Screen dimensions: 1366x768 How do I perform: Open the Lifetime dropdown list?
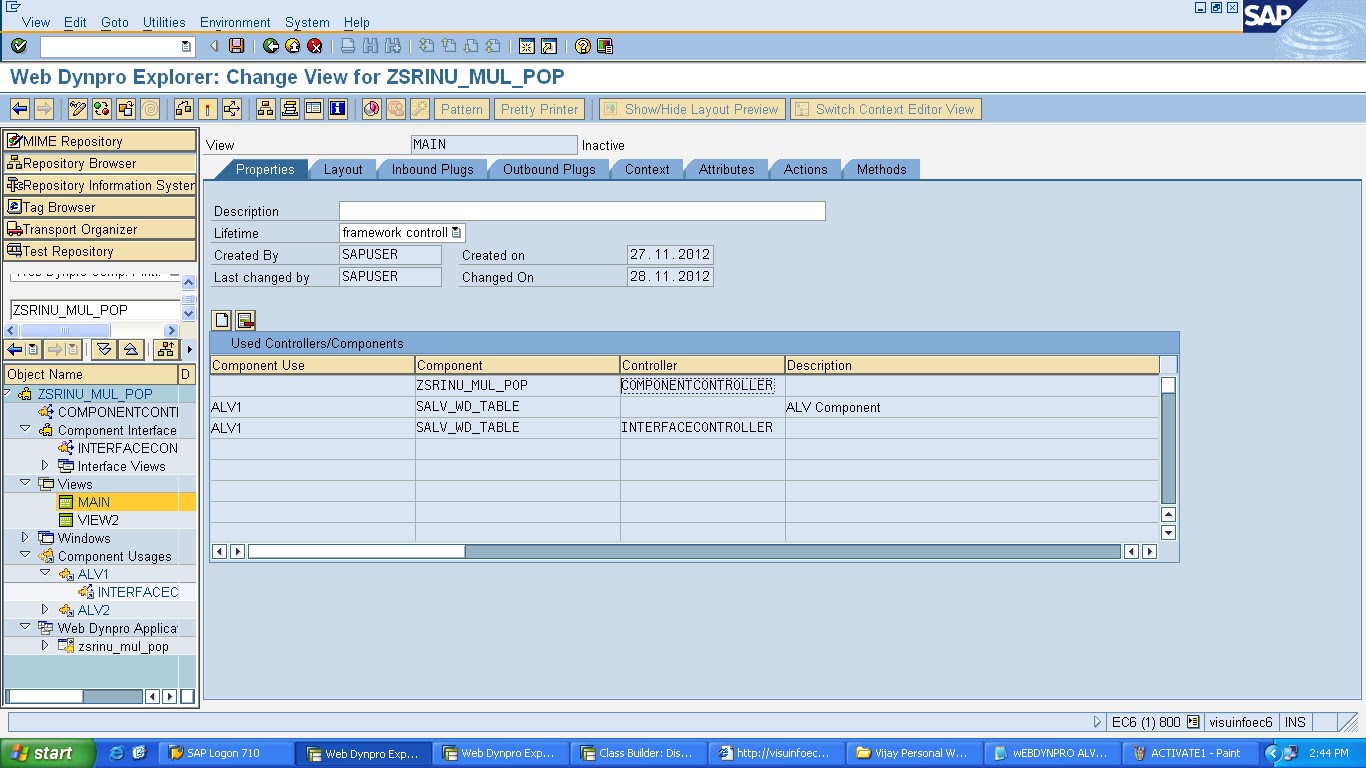click(456, 232)
